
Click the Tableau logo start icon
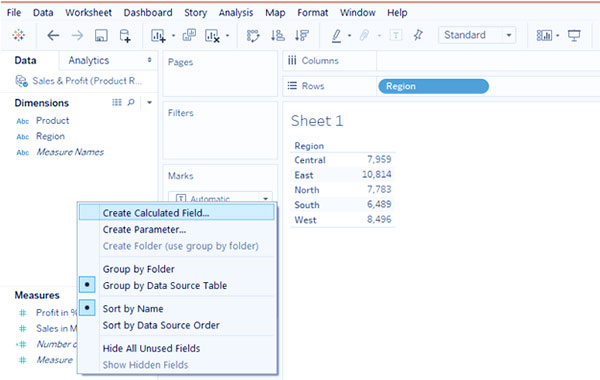(18, 35)
